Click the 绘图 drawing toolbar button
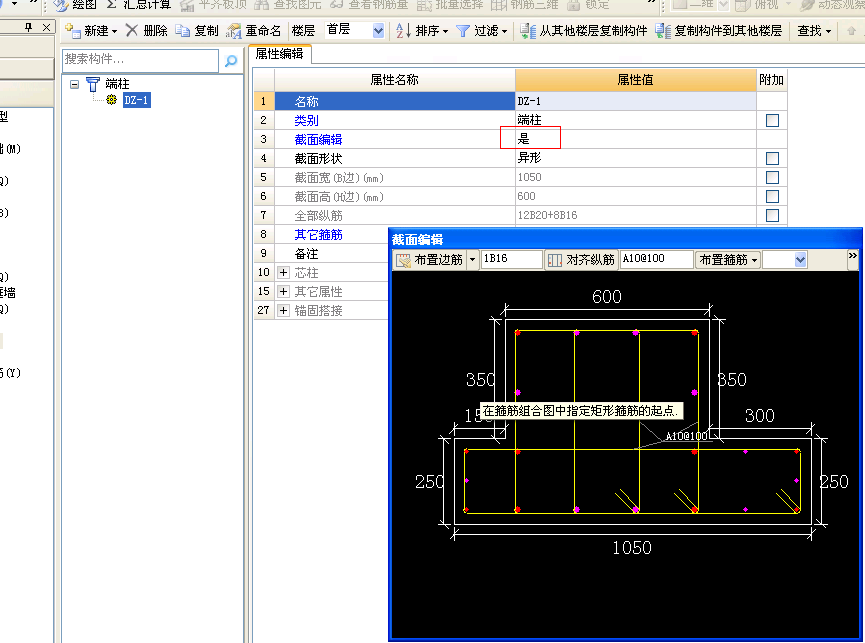The height and width of the screenshot is (643, 865). (76, 5)
